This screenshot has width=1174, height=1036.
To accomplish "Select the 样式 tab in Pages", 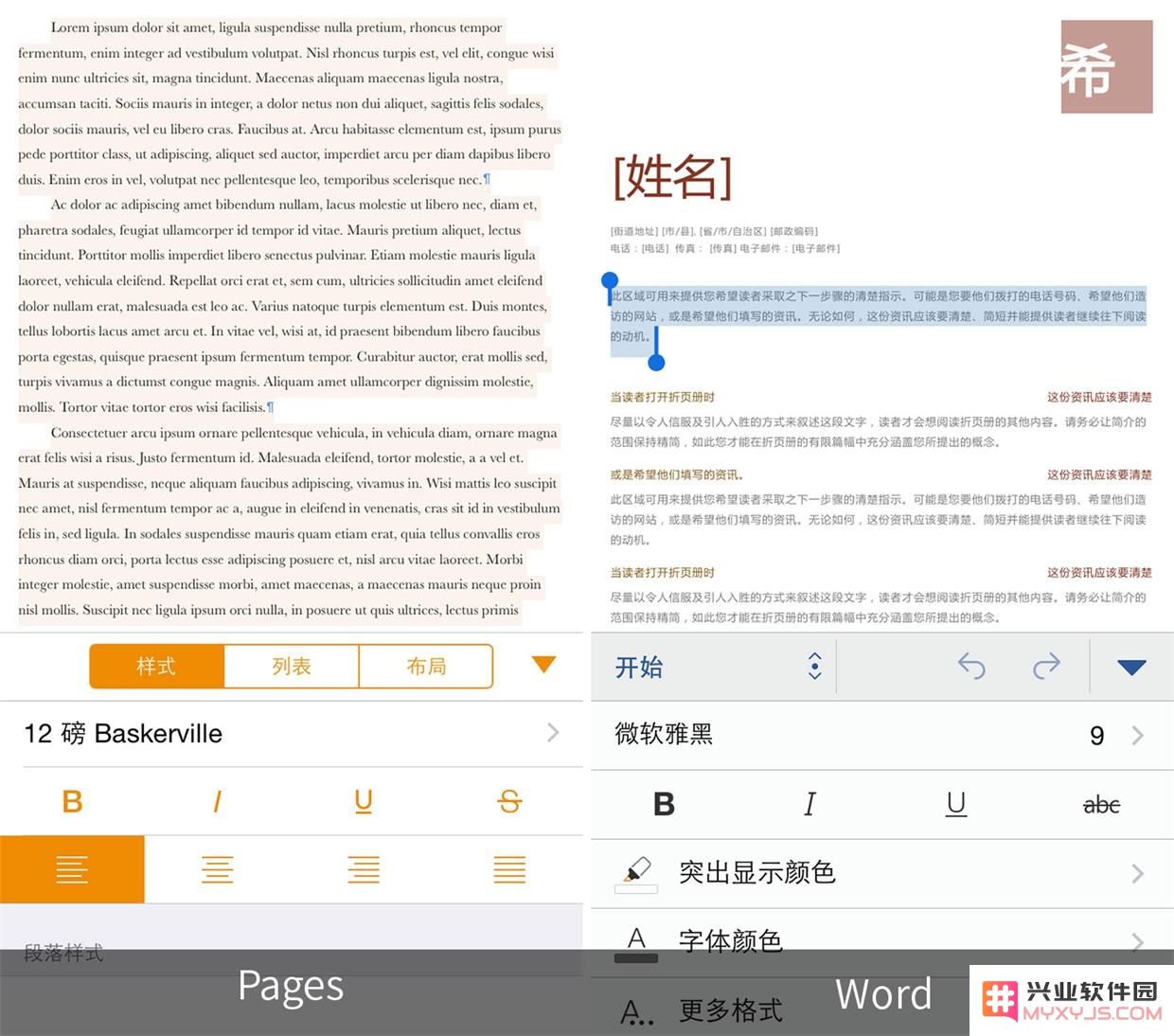I will [157, 667].
